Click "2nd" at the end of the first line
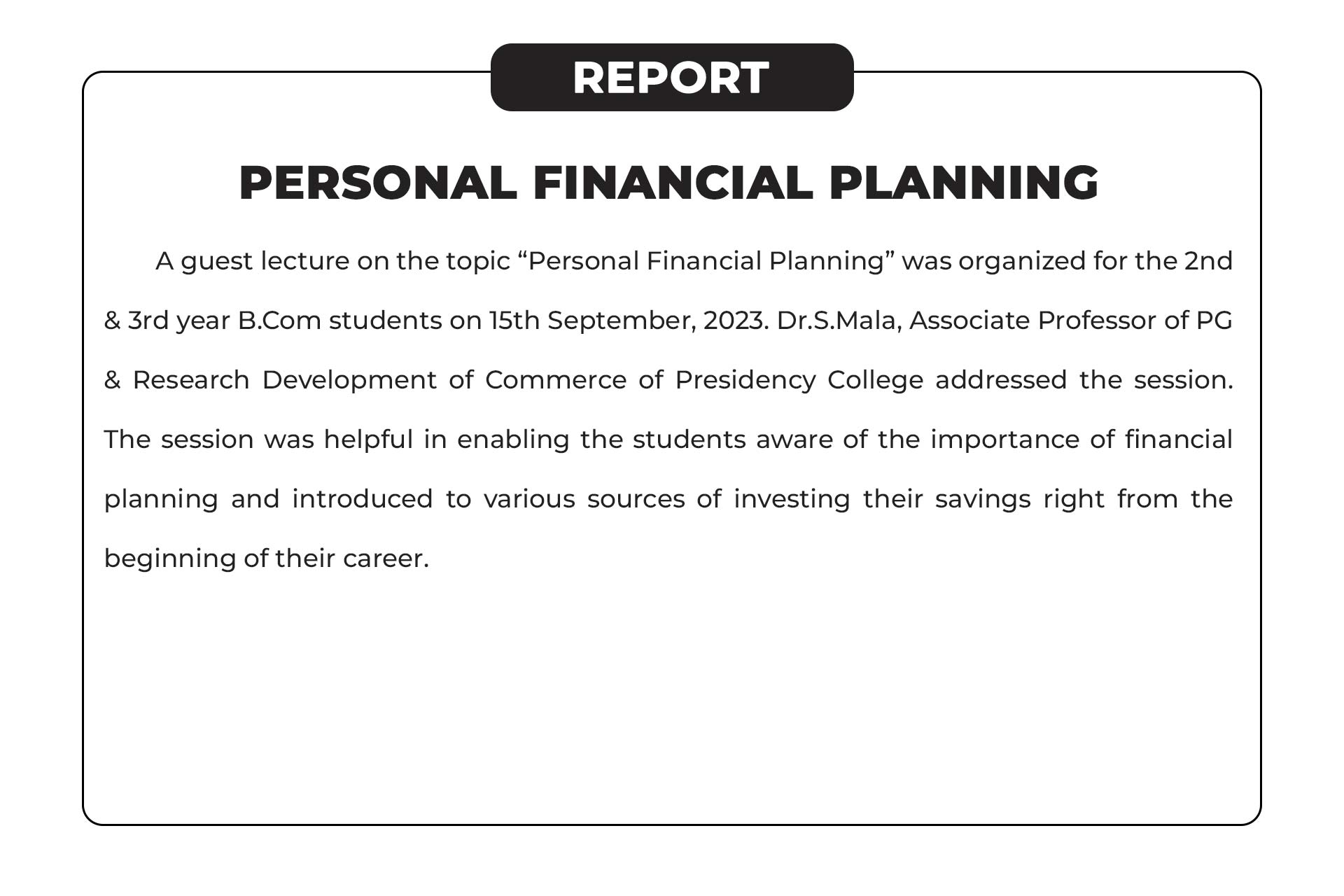The image size is (1344, 896). [1208, 261]
